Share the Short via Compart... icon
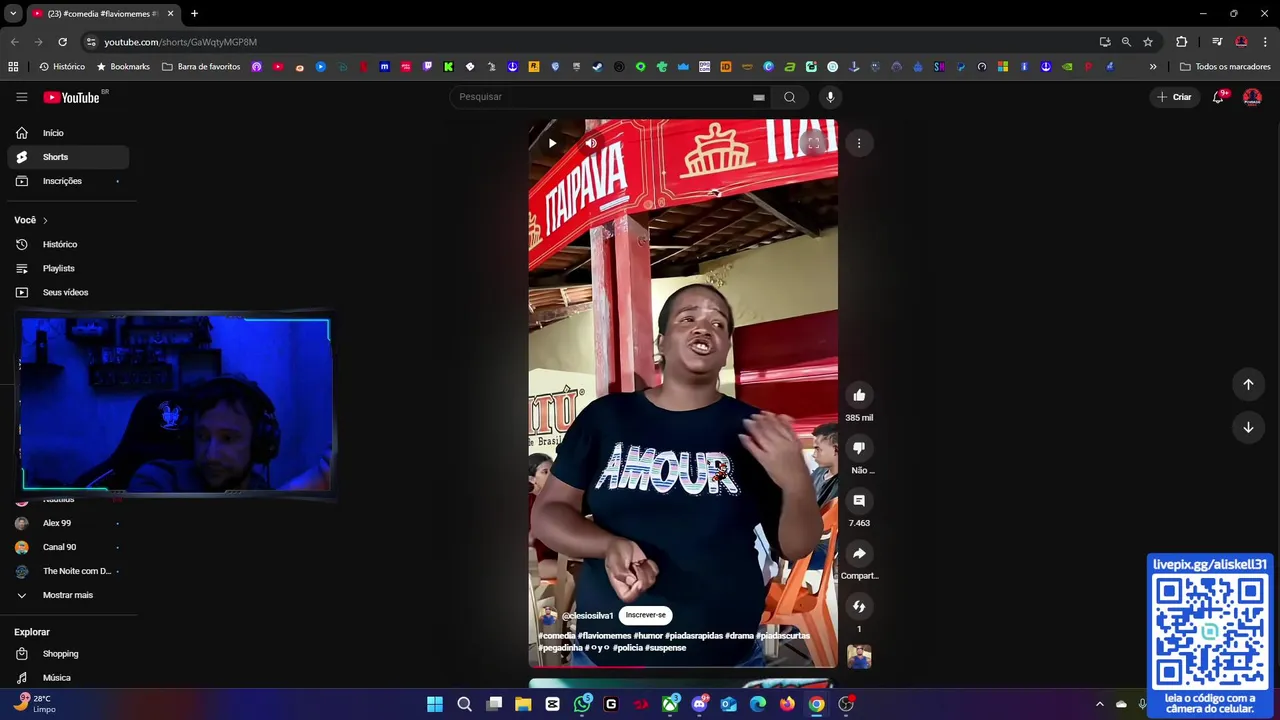This screenshot has height=720, width=1280. pyautogui.click(x=859, y=553)
